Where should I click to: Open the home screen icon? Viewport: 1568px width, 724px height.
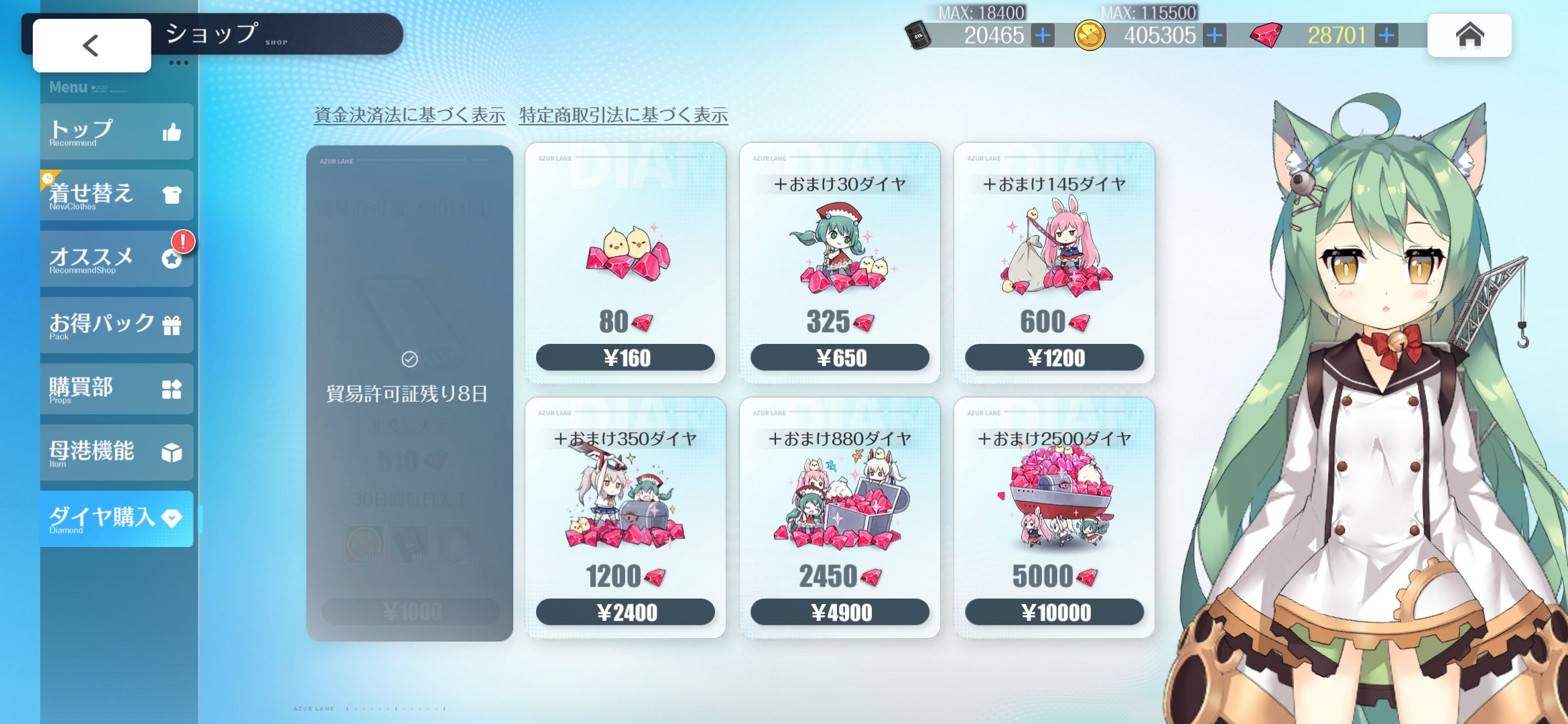coord(1469,35)
